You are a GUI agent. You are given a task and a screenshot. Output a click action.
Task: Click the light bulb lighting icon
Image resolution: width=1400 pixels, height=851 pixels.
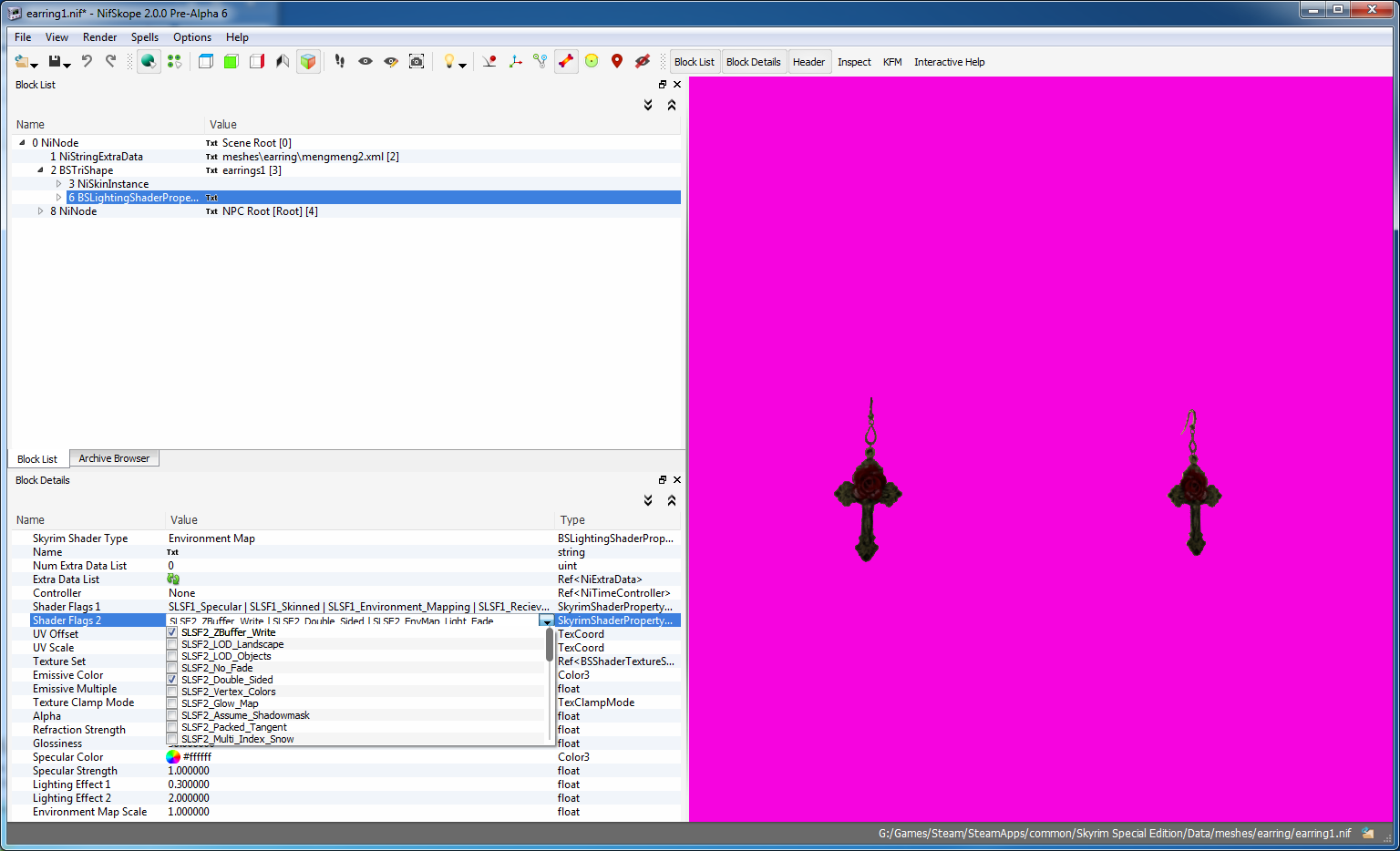(448, 61)
